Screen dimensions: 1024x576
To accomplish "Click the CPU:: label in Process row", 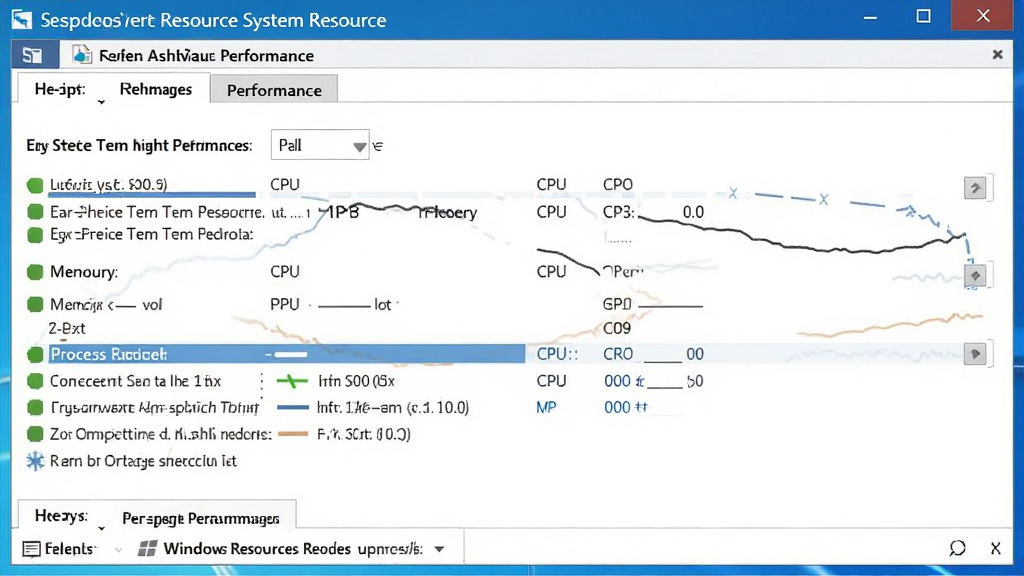I will tap(557, 354).
